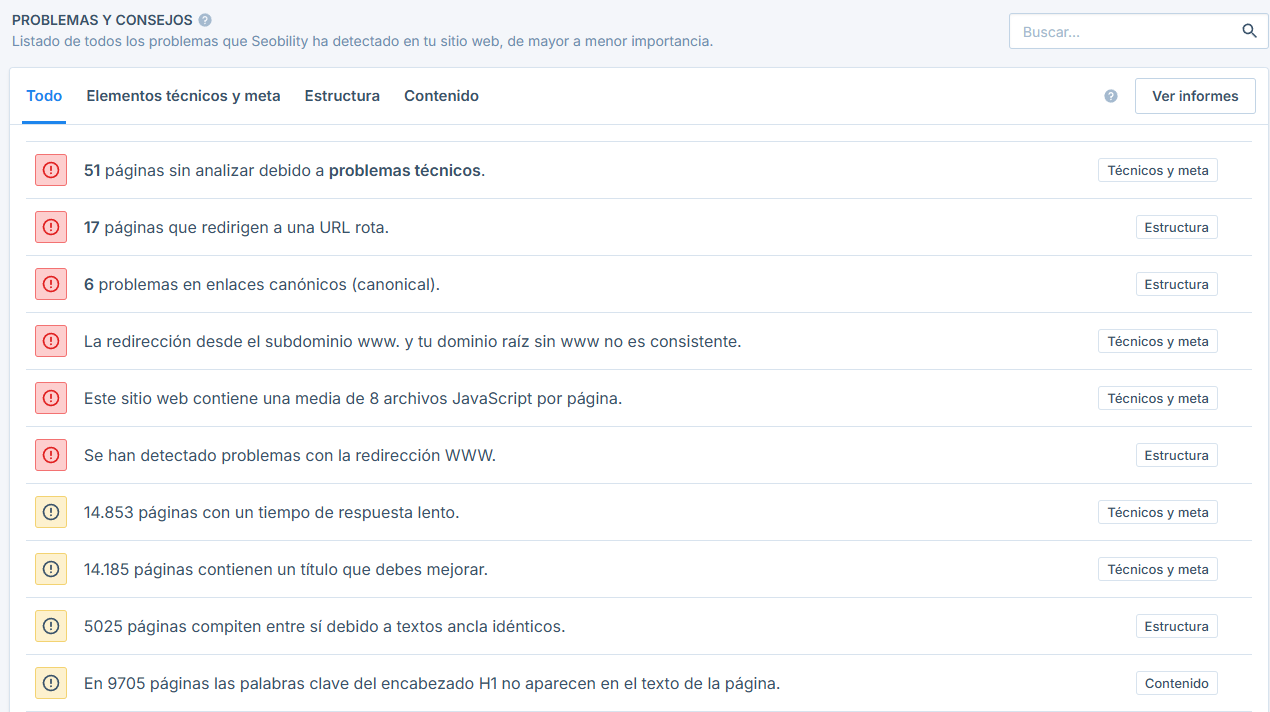Image resolution: width=1270 pixels, height=712 pixels.
Task: Open '17 páginas que redirigen a una URL rota'
Action: click(x=236, y=227)
